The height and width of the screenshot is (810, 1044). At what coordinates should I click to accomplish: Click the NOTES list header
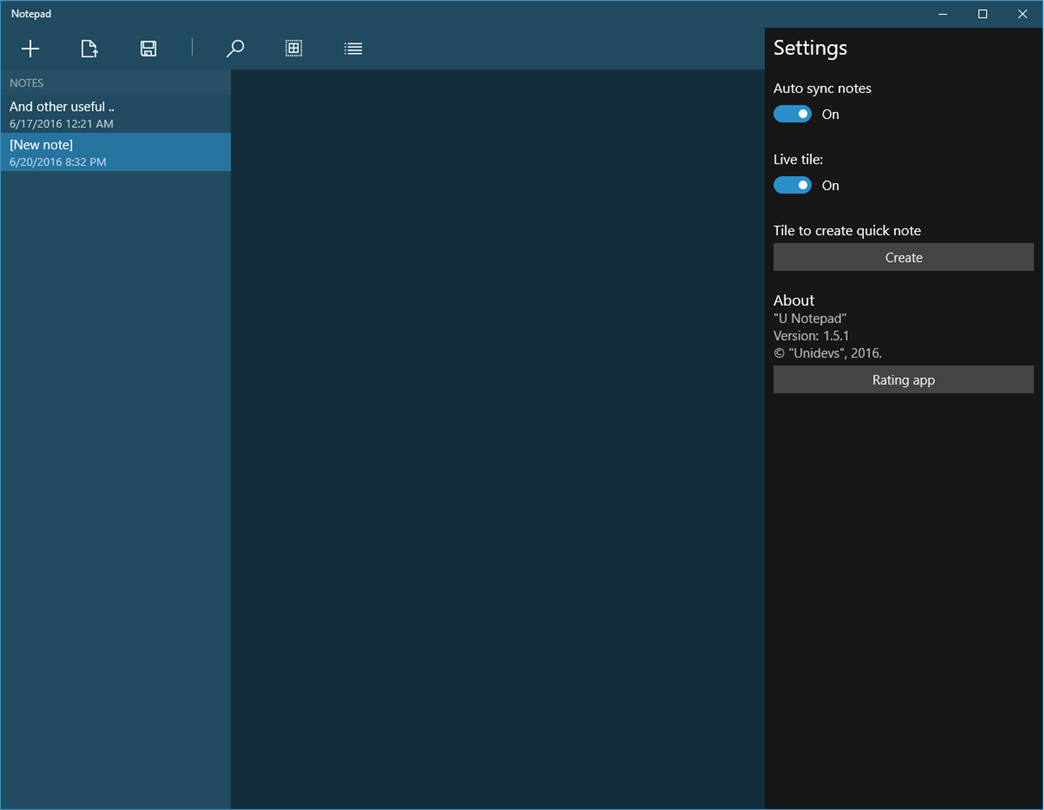27,83
